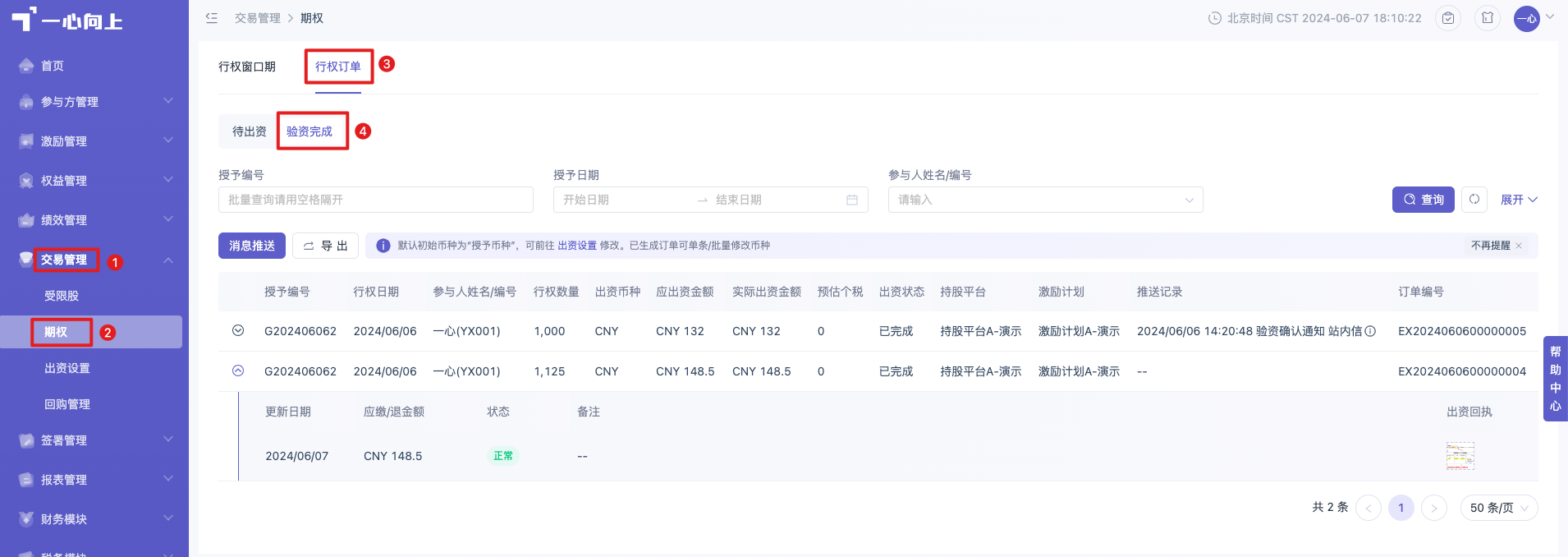Open 回购管理 in the sidebar
Screen dimensions: 1568x557
coord(67,404)
